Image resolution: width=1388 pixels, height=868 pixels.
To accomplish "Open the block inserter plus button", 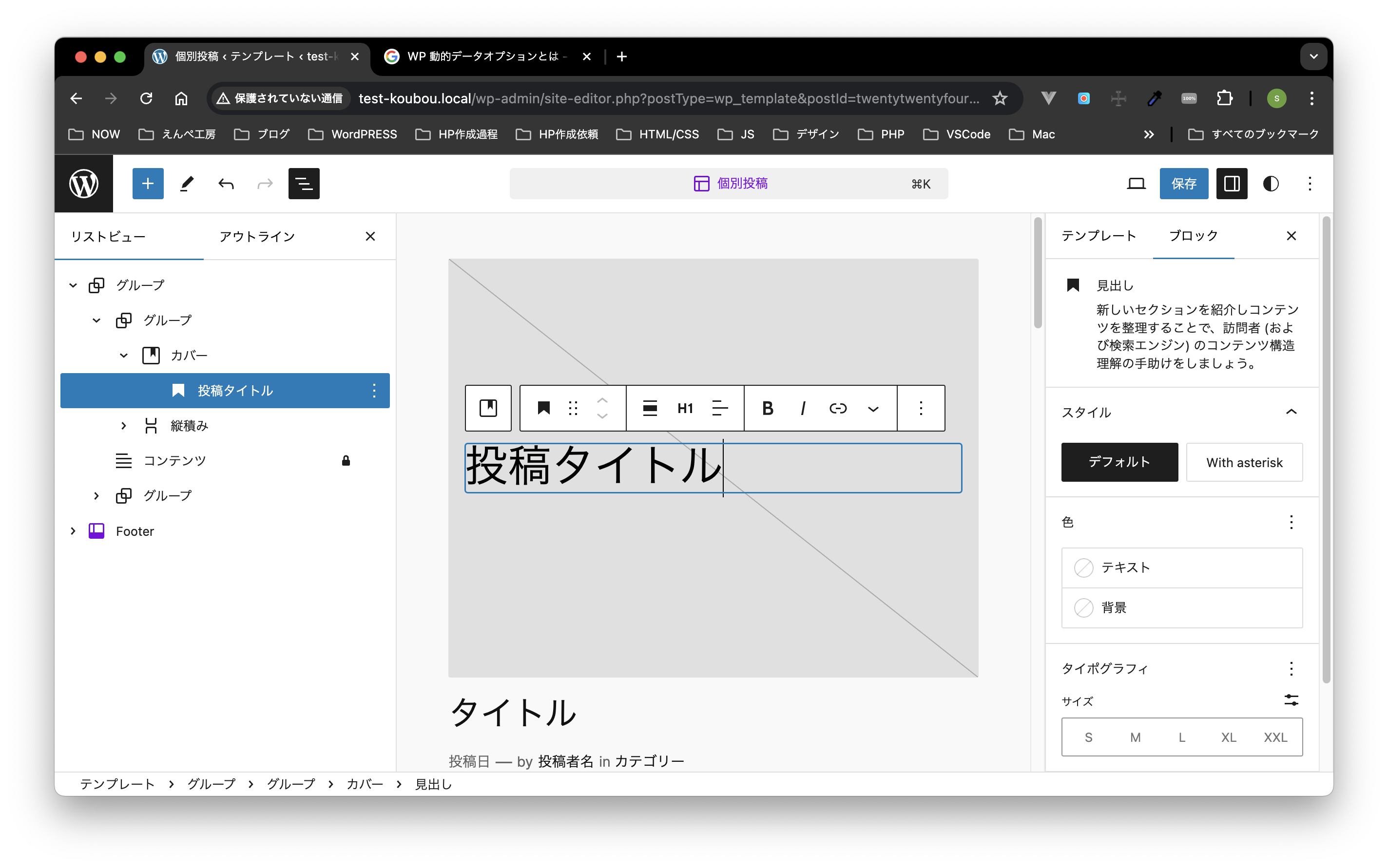I will [x=148, y=184].
